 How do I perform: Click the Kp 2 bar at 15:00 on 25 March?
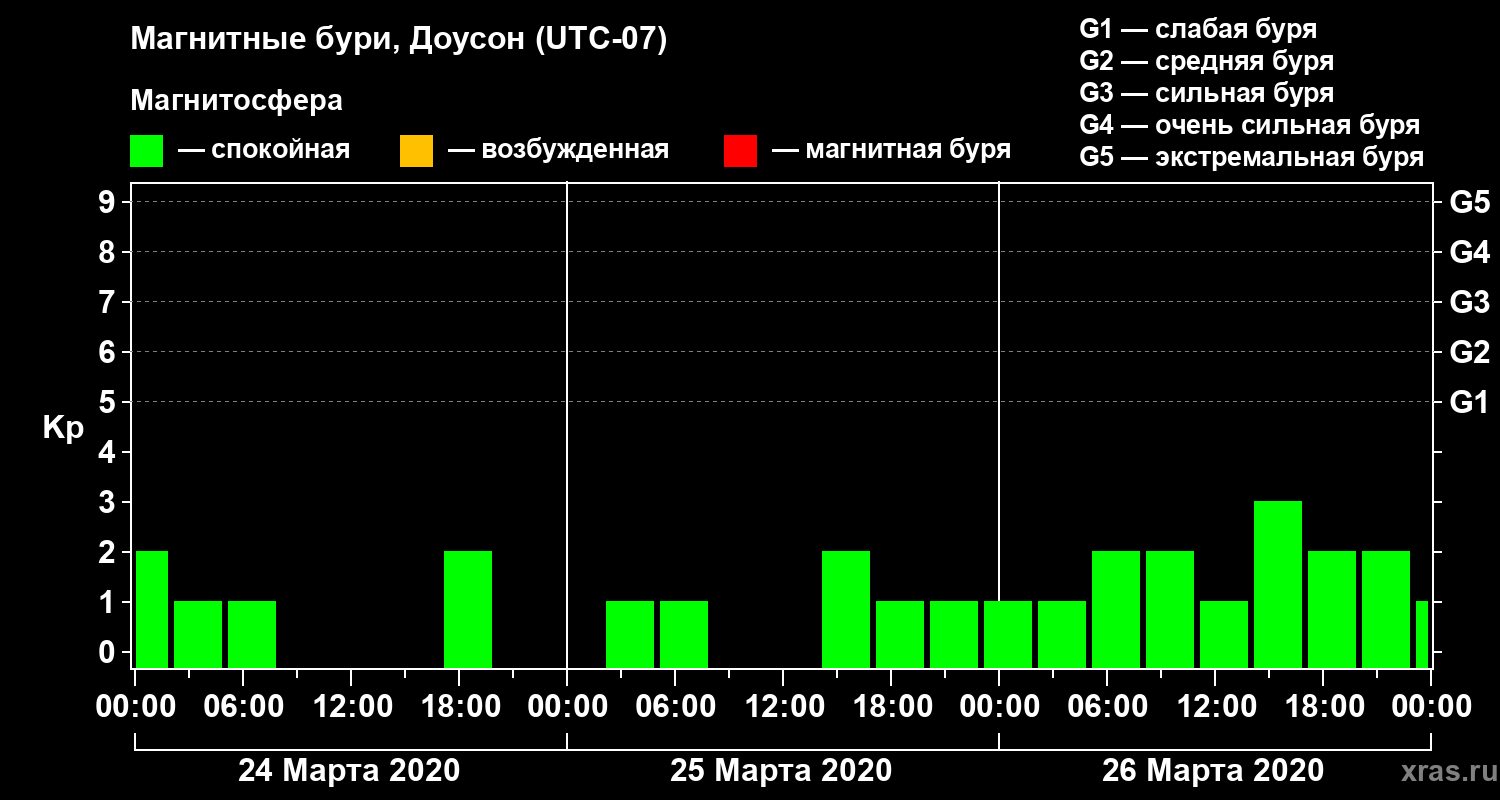tap(846, 609)
